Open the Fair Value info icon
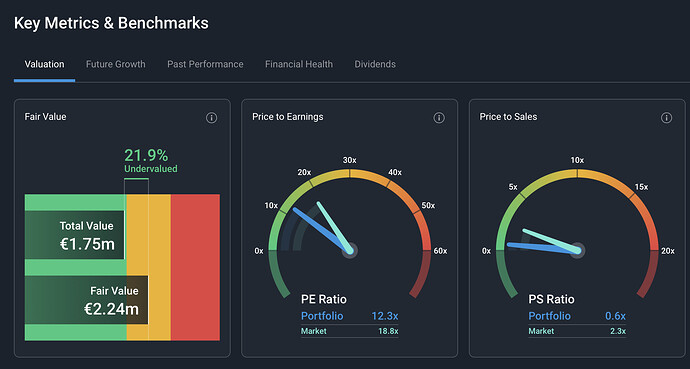This screenshot has height=369, width=690. [211, 118]
